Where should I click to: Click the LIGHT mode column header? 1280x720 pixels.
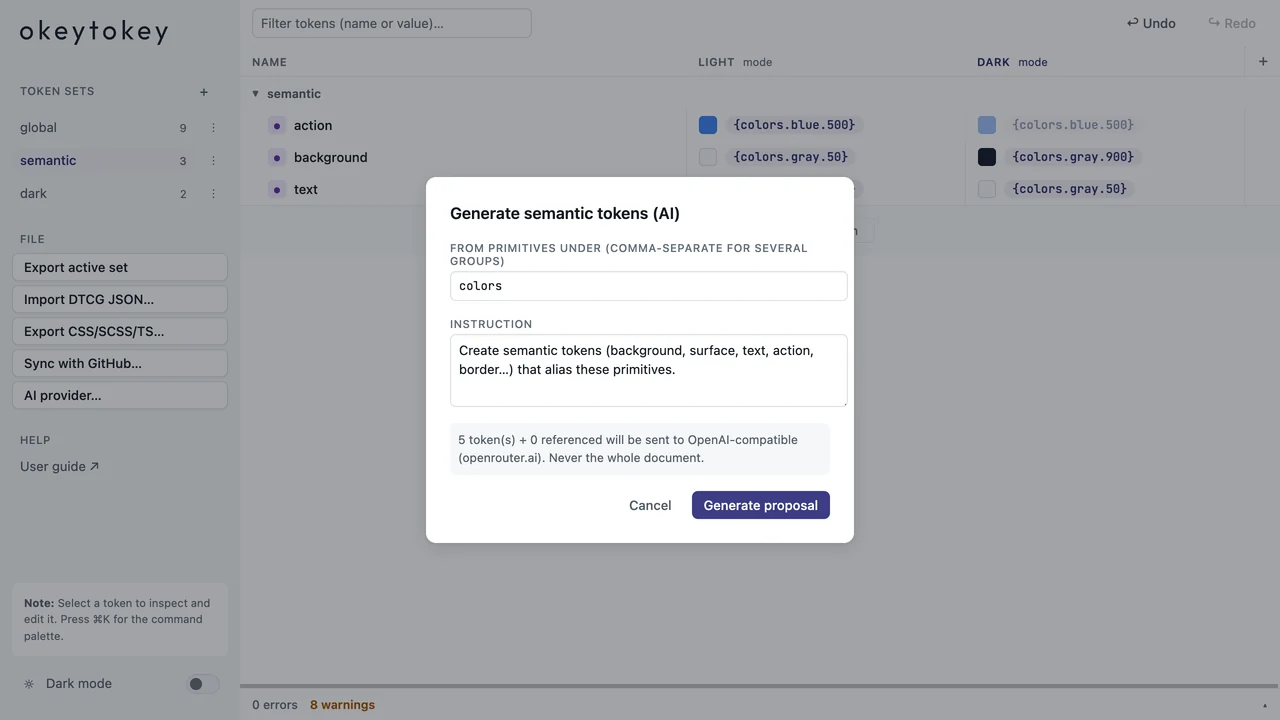point(735,62)
